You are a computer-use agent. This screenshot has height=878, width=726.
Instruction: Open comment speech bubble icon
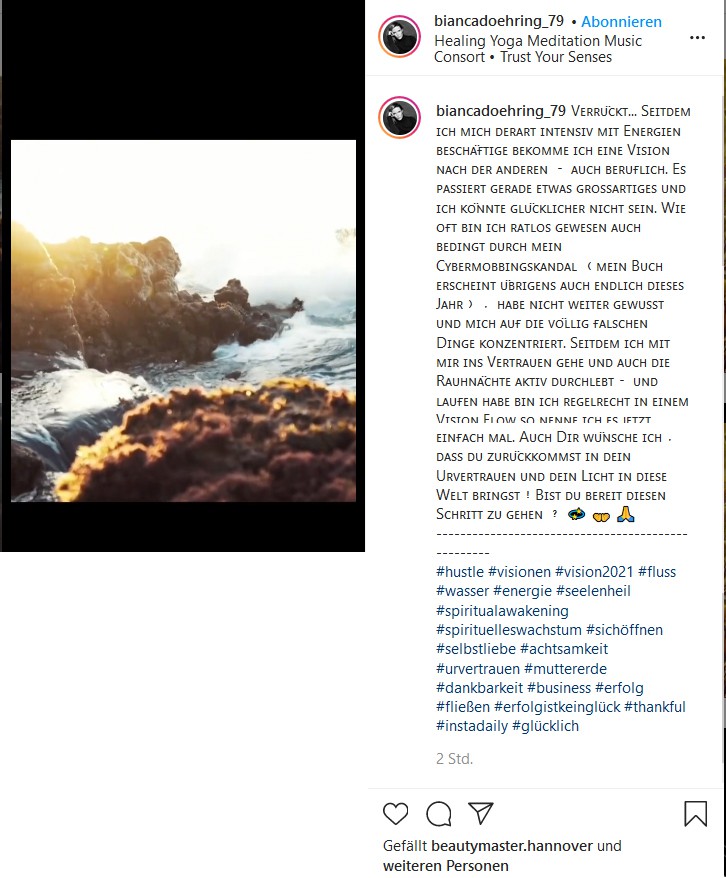point(438,814)
